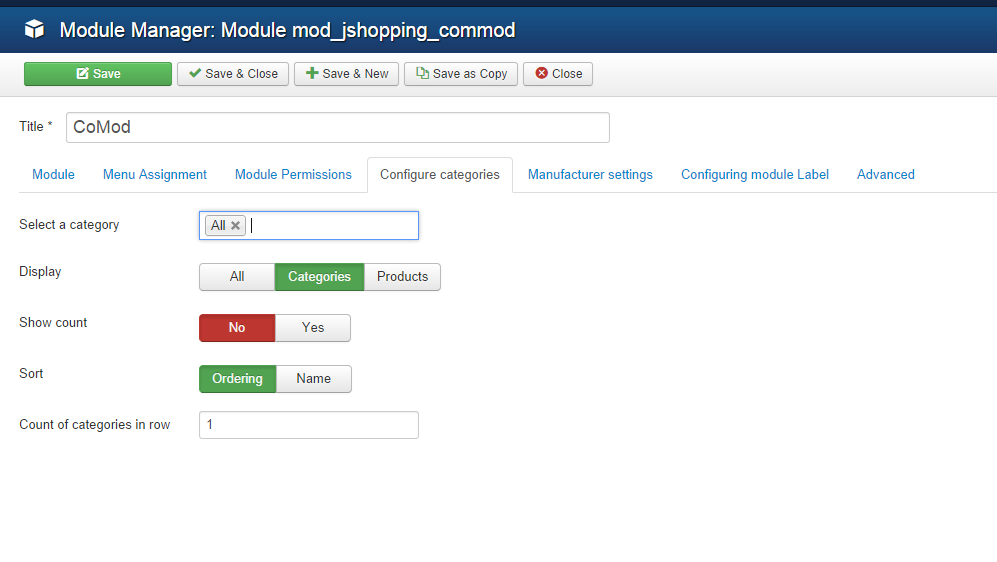
Task: Choose Save as Copy
Action: click(461, 74)
